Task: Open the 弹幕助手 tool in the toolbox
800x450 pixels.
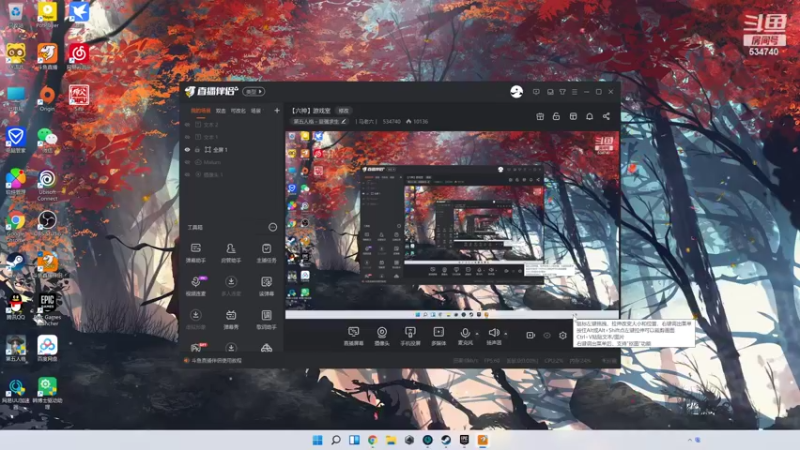Action: [195, 253]
